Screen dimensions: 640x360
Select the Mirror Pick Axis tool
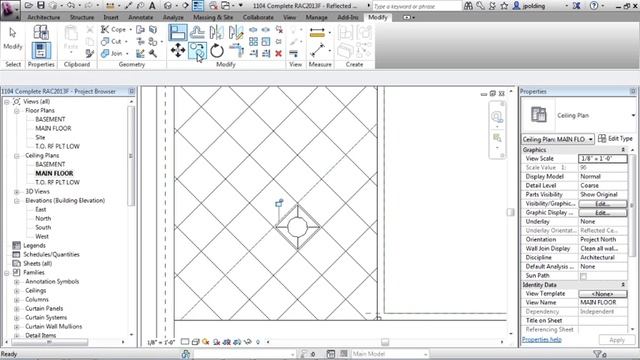pos(216,32)
